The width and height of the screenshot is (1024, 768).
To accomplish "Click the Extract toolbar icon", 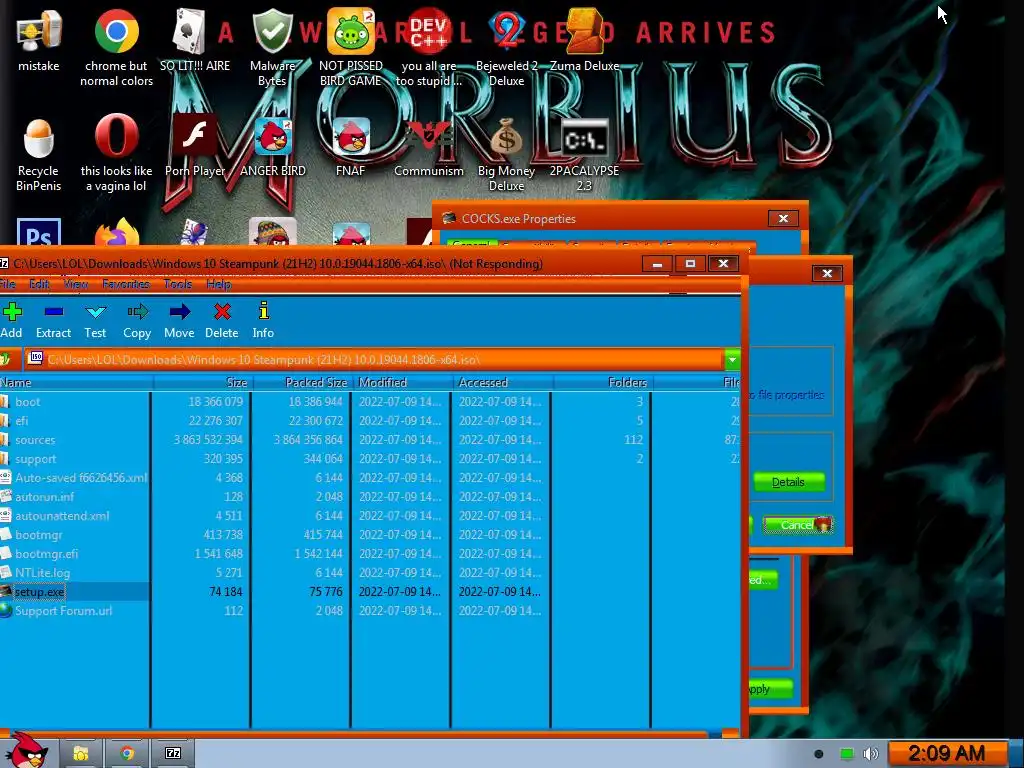I will click(x=54, y=321).
